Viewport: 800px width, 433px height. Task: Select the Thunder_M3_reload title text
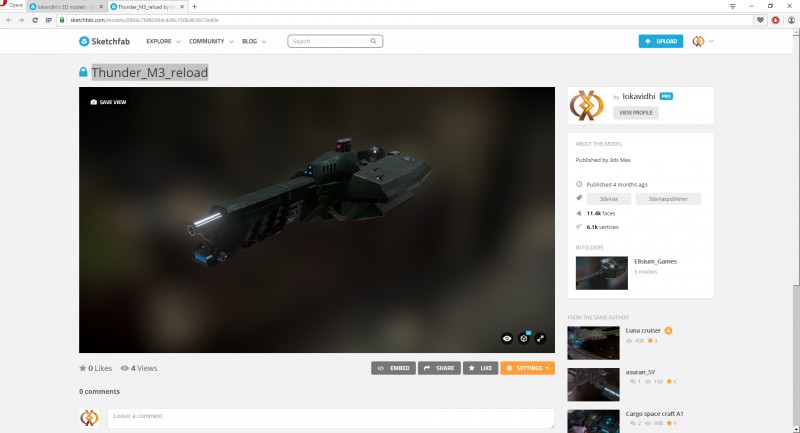pyautogui.click(x=149, y=72)
